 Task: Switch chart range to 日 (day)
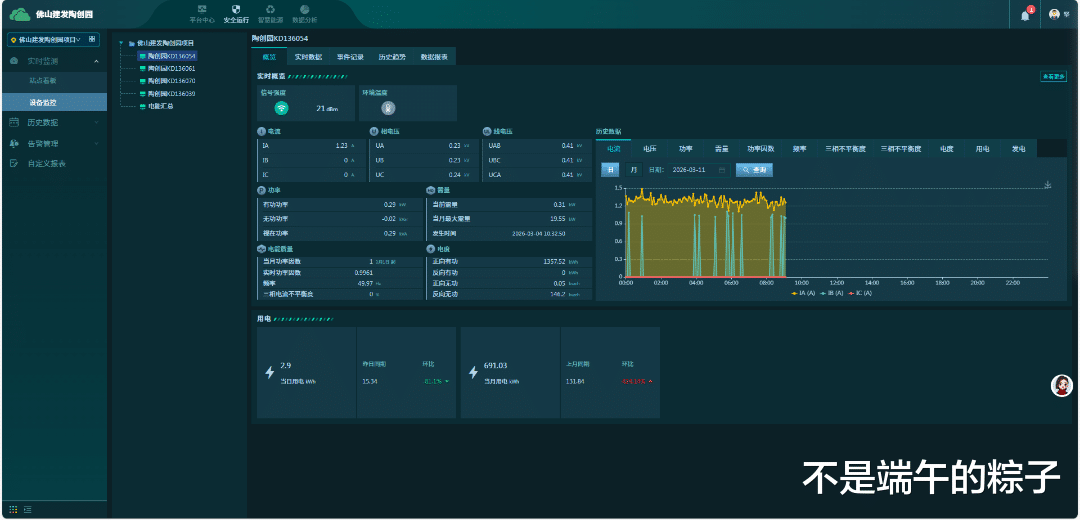click(610, 169)
